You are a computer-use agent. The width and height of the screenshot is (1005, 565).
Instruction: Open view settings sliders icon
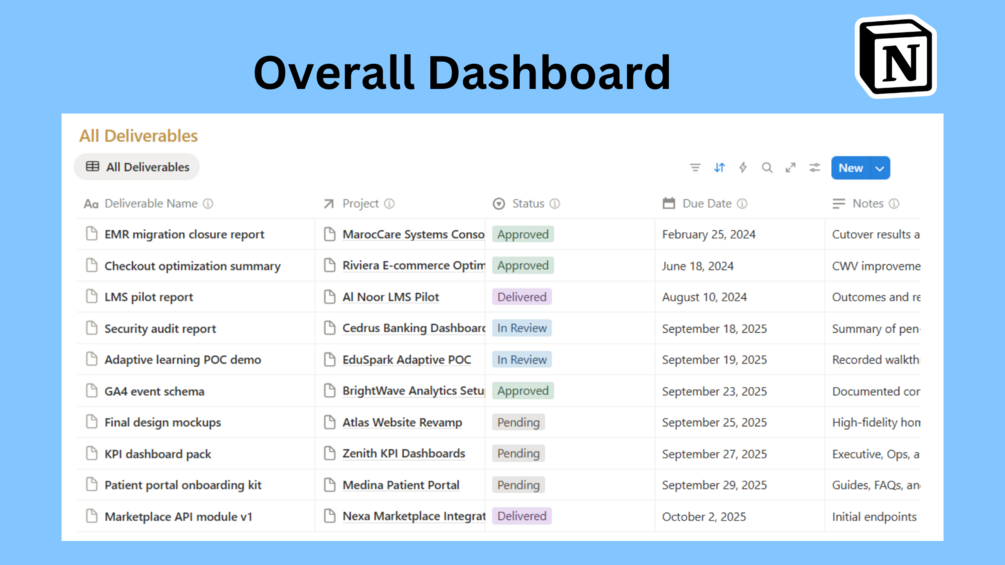815,168
